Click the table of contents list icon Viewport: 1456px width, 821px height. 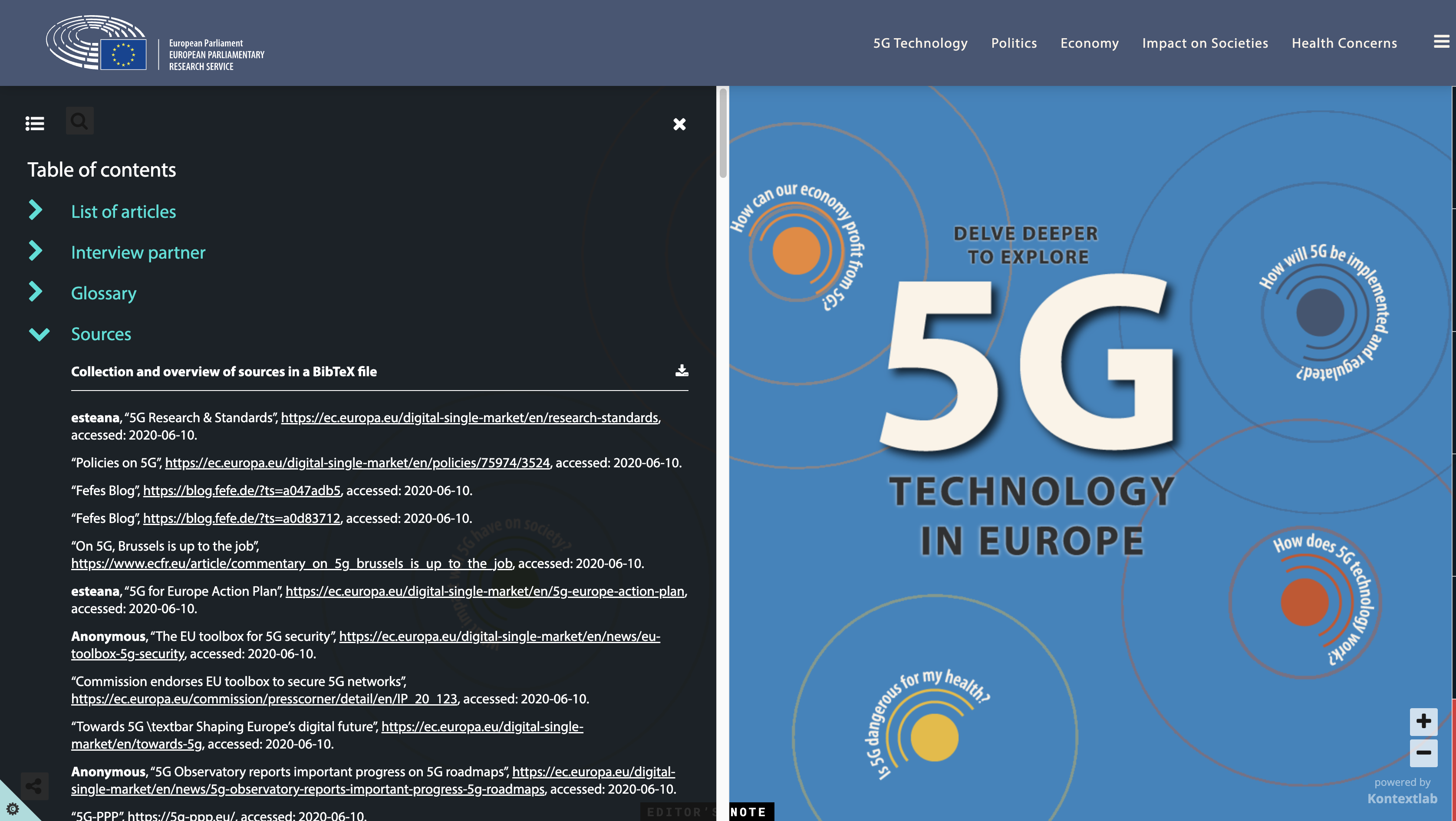click(x=35, y=123)
